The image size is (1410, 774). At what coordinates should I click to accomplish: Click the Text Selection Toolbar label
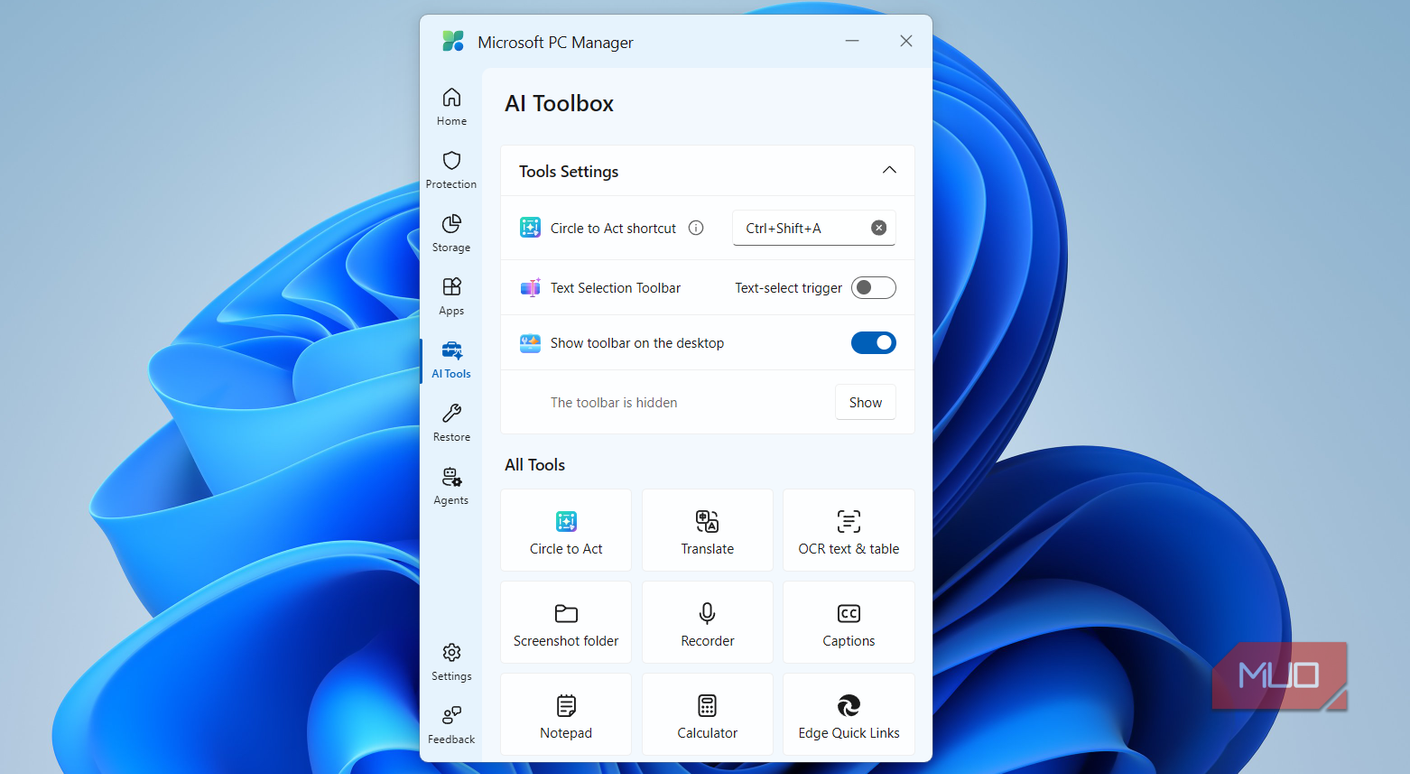(615, 288)
